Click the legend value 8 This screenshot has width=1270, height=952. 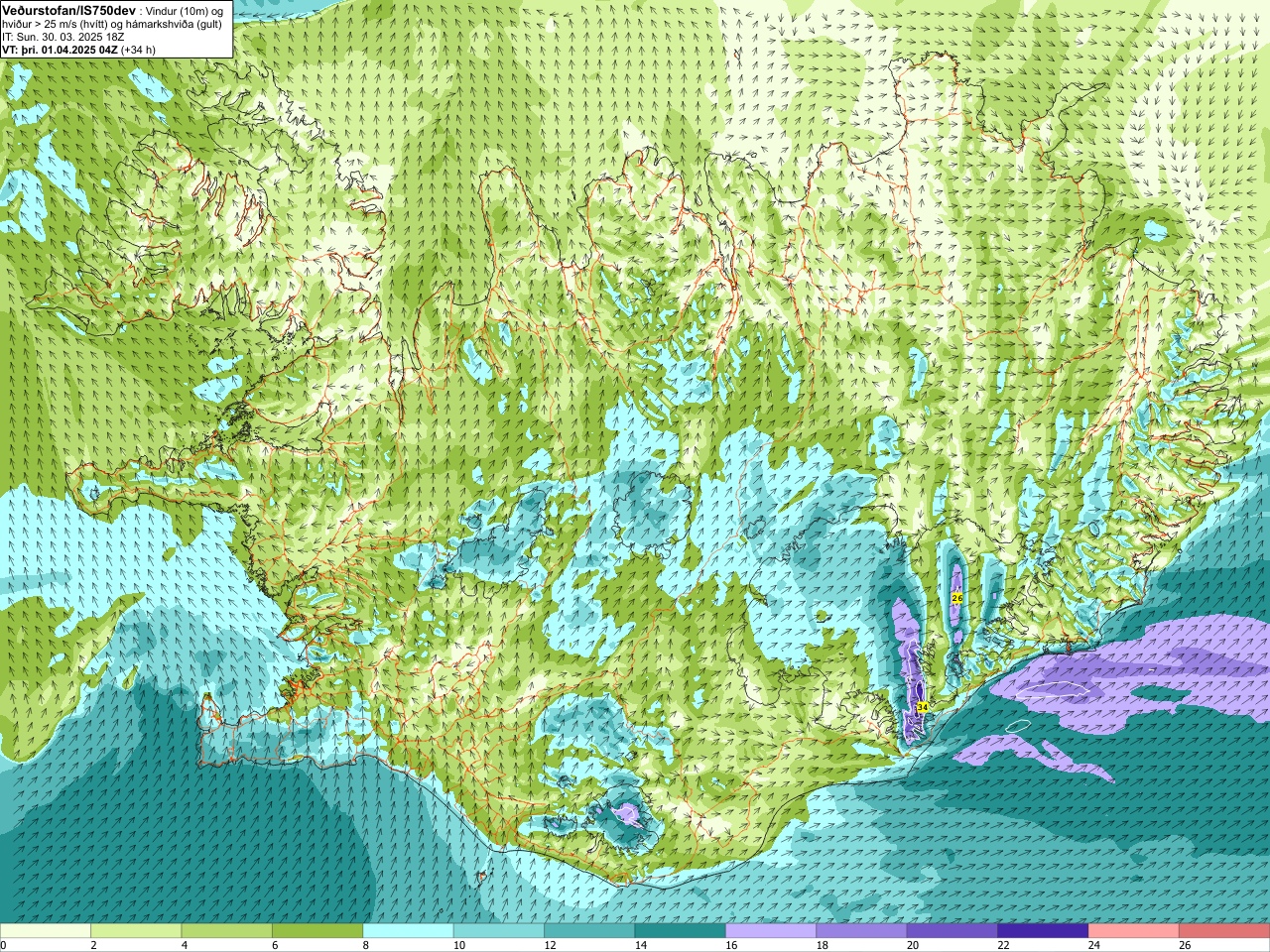click(x=365, y=945)
